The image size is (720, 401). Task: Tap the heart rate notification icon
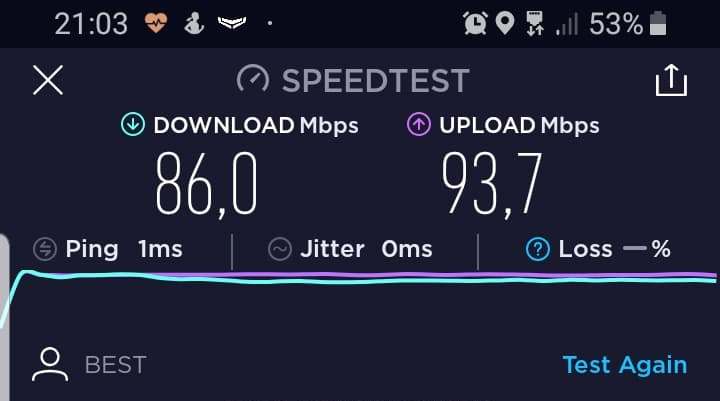[156, 23]
